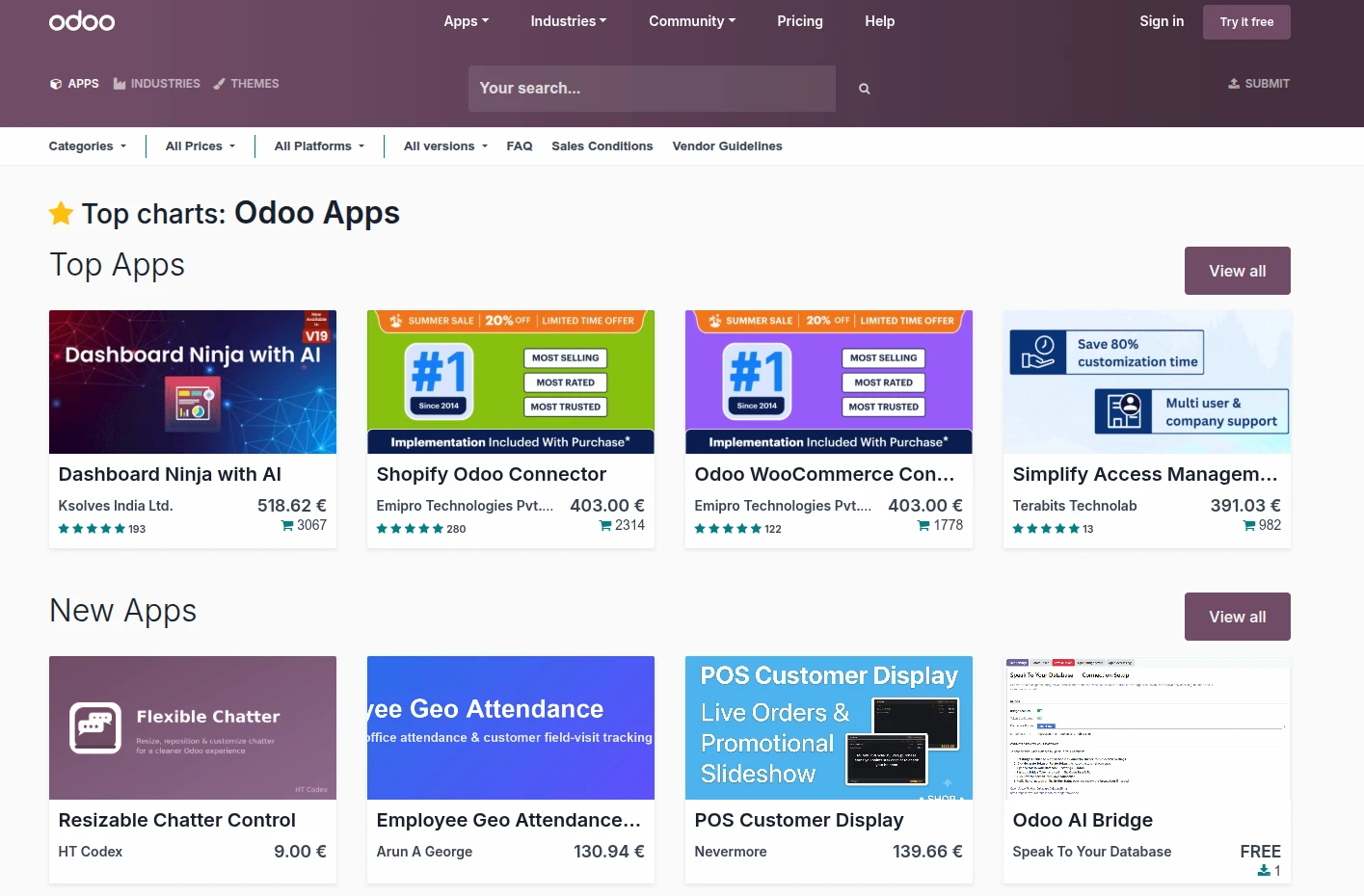
Task: Click the FREE price label
Action: (1261, 852)
